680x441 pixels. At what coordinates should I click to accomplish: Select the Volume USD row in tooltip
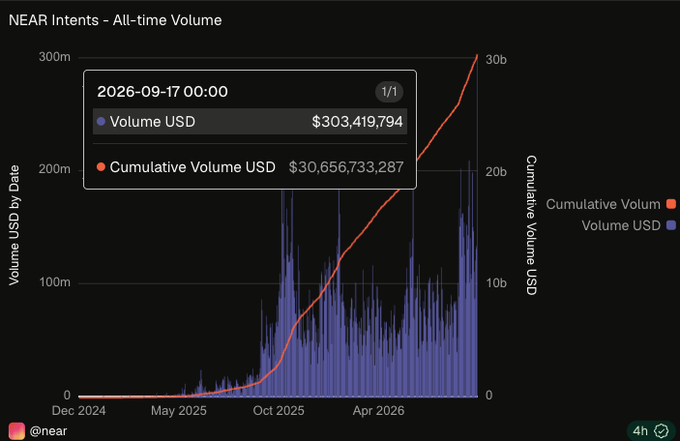click(x=250, y=121)
